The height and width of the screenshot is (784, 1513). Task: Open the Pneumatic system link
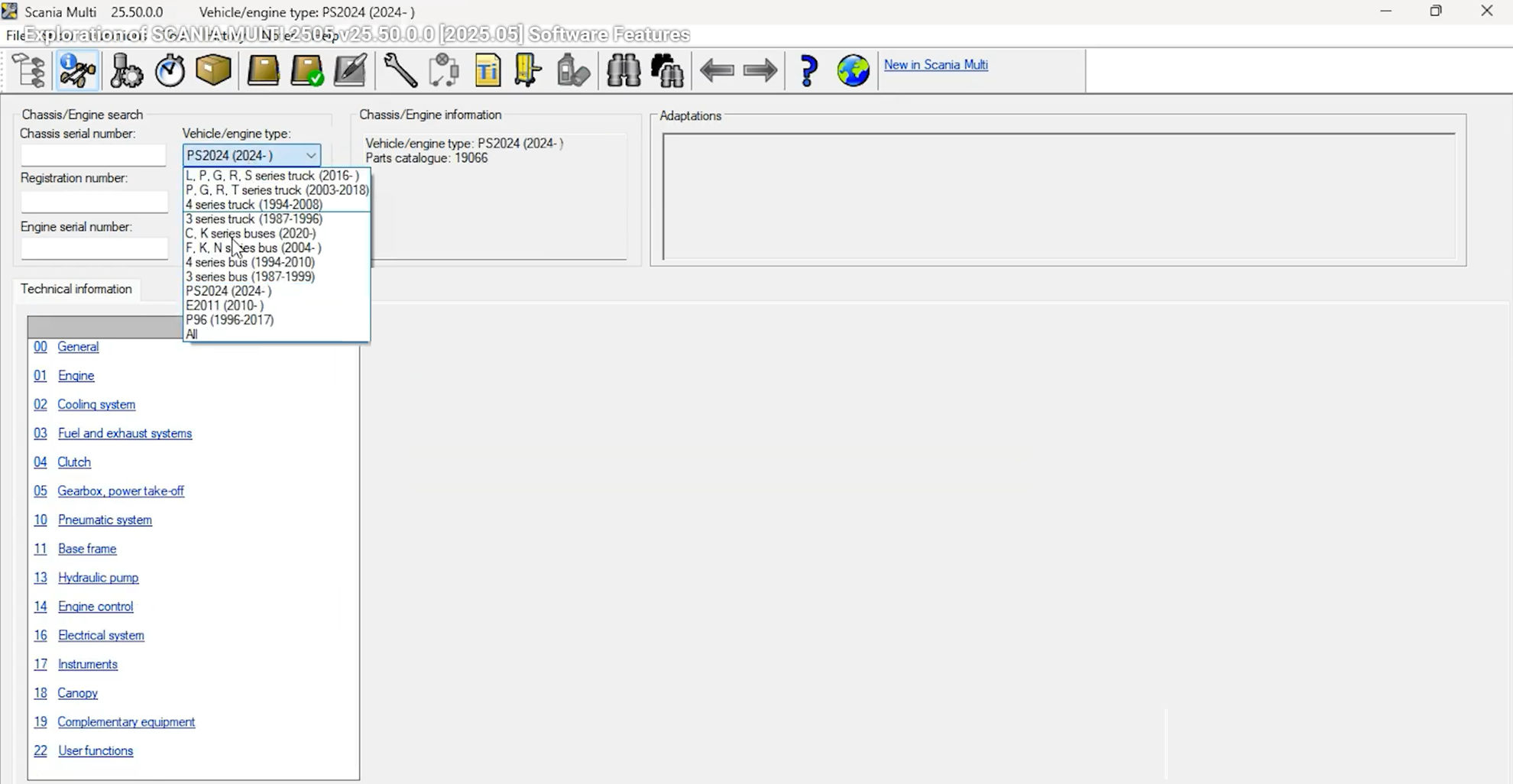[105, 520]
